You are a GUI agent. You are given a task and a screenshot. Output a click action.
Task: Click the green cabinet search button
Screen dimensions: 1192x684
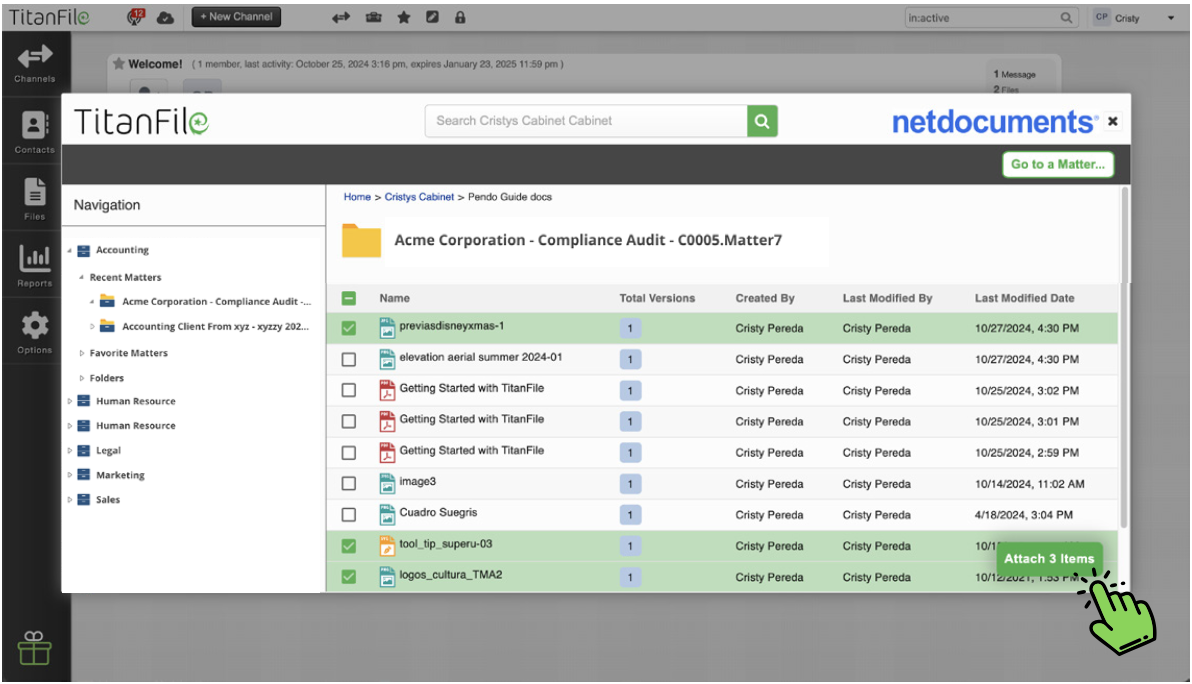point(762,121)
